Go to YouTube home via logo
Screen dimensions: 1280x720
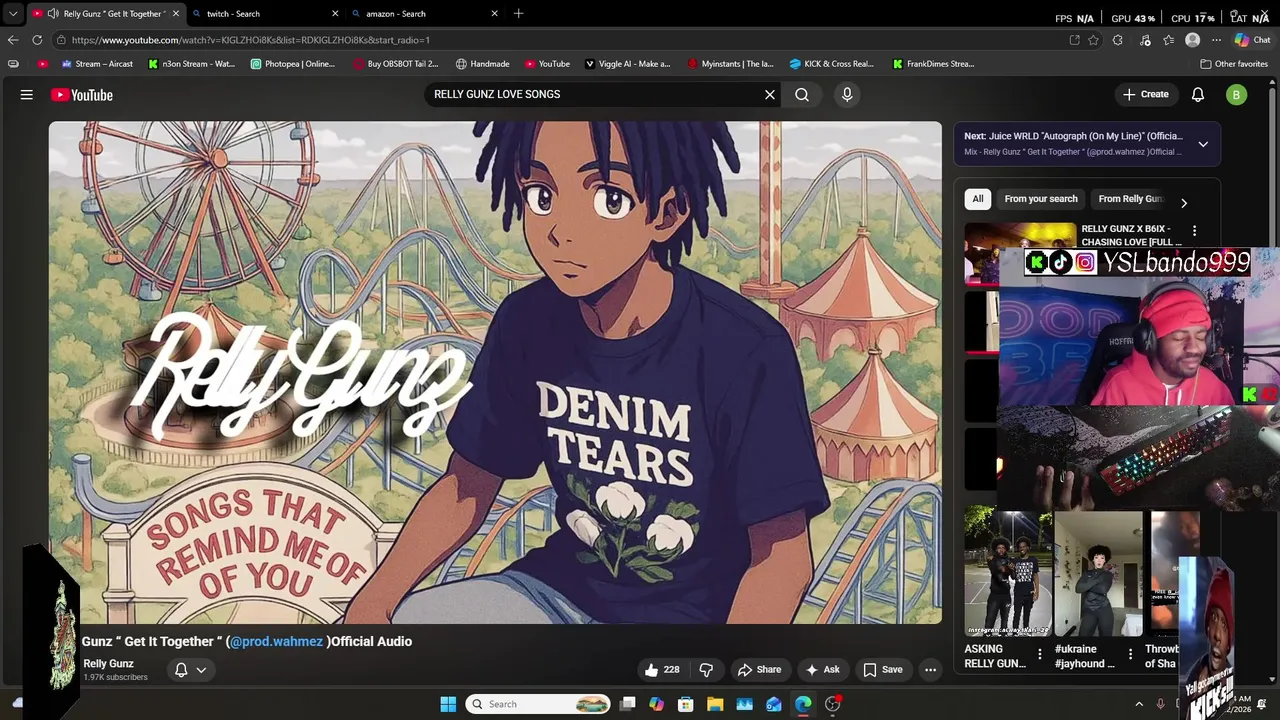82,95
